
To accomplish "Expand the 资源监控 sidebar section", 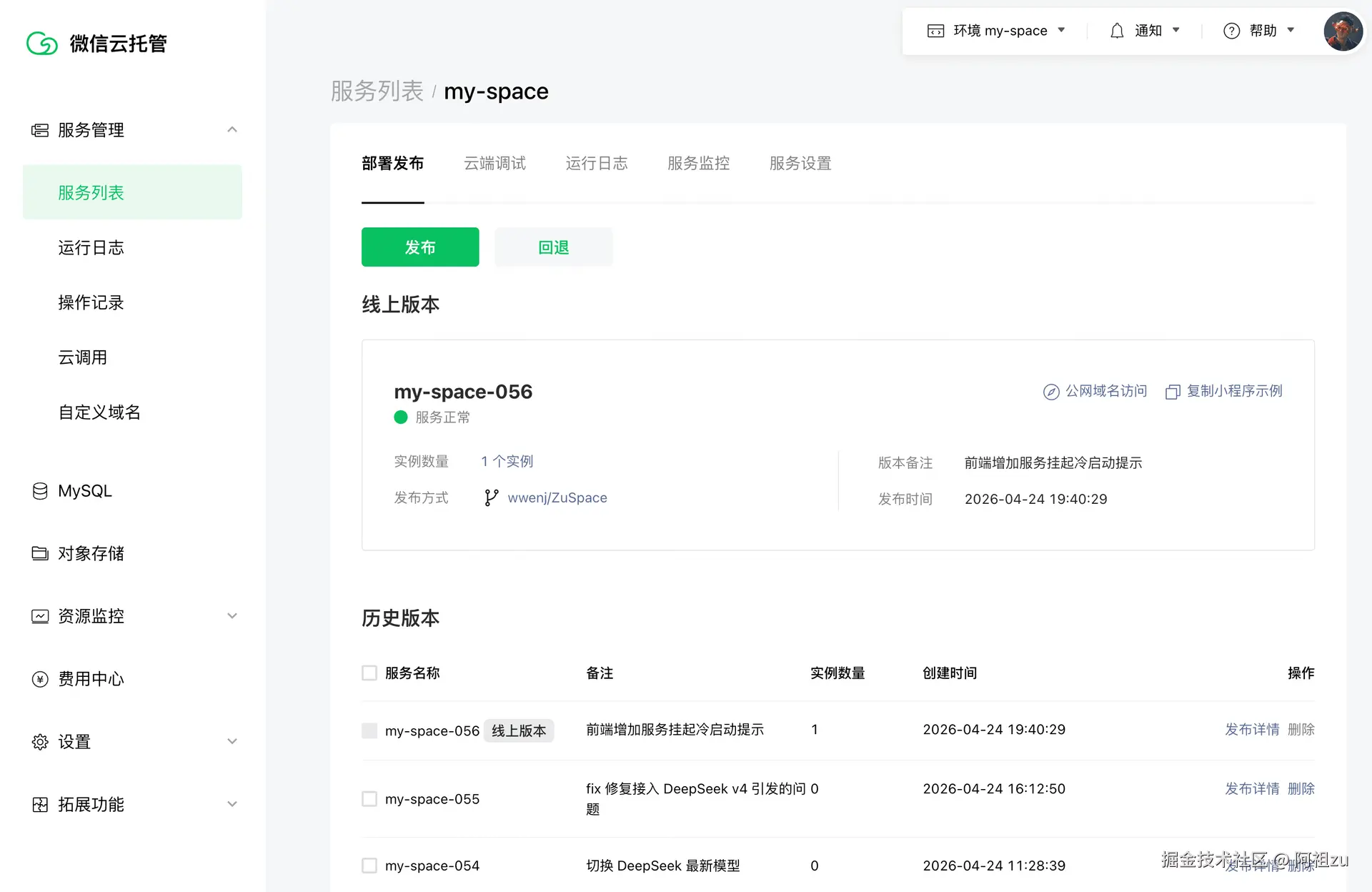I will coord(232,615).
